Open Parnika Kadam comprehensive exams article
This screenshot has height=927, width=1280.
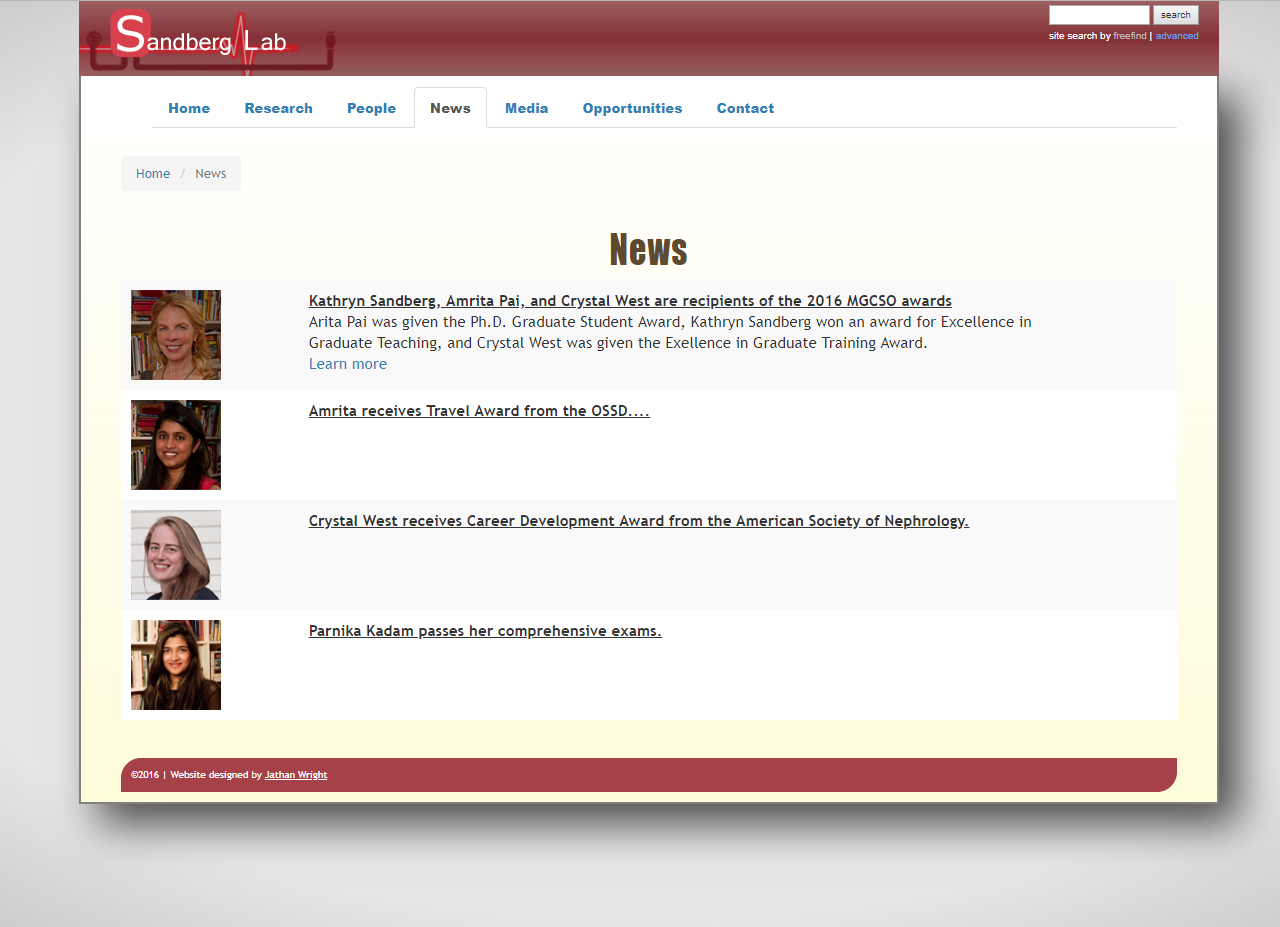coord(485,631)
